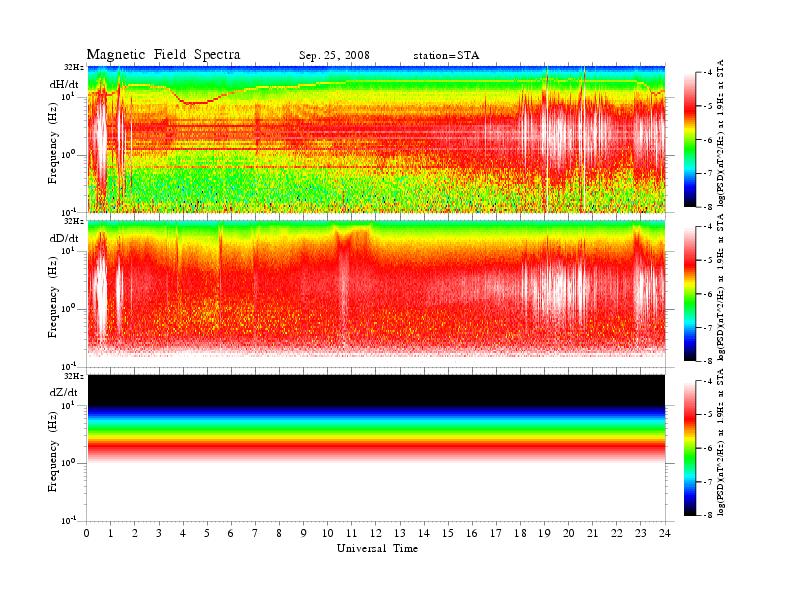This screenshot has width=792, height=612.
Task: Select the "Universal Time" axis title
Action: pos(377,548)
